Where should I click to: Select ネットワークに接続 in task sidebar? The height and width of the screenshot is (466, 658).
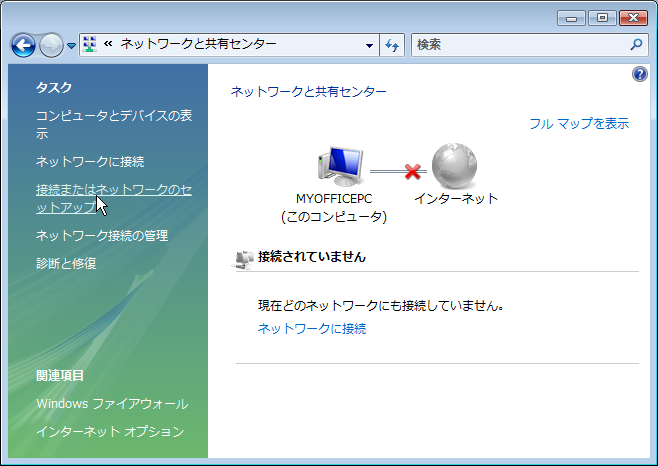coord(90,162)
